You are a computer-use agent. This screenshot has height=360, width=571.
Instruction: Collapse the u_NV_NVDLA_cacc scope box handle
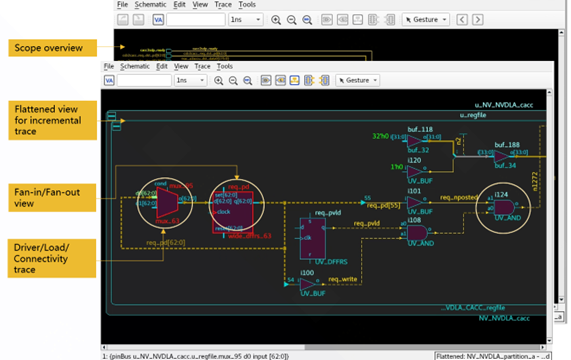click(x=111, y=116)
